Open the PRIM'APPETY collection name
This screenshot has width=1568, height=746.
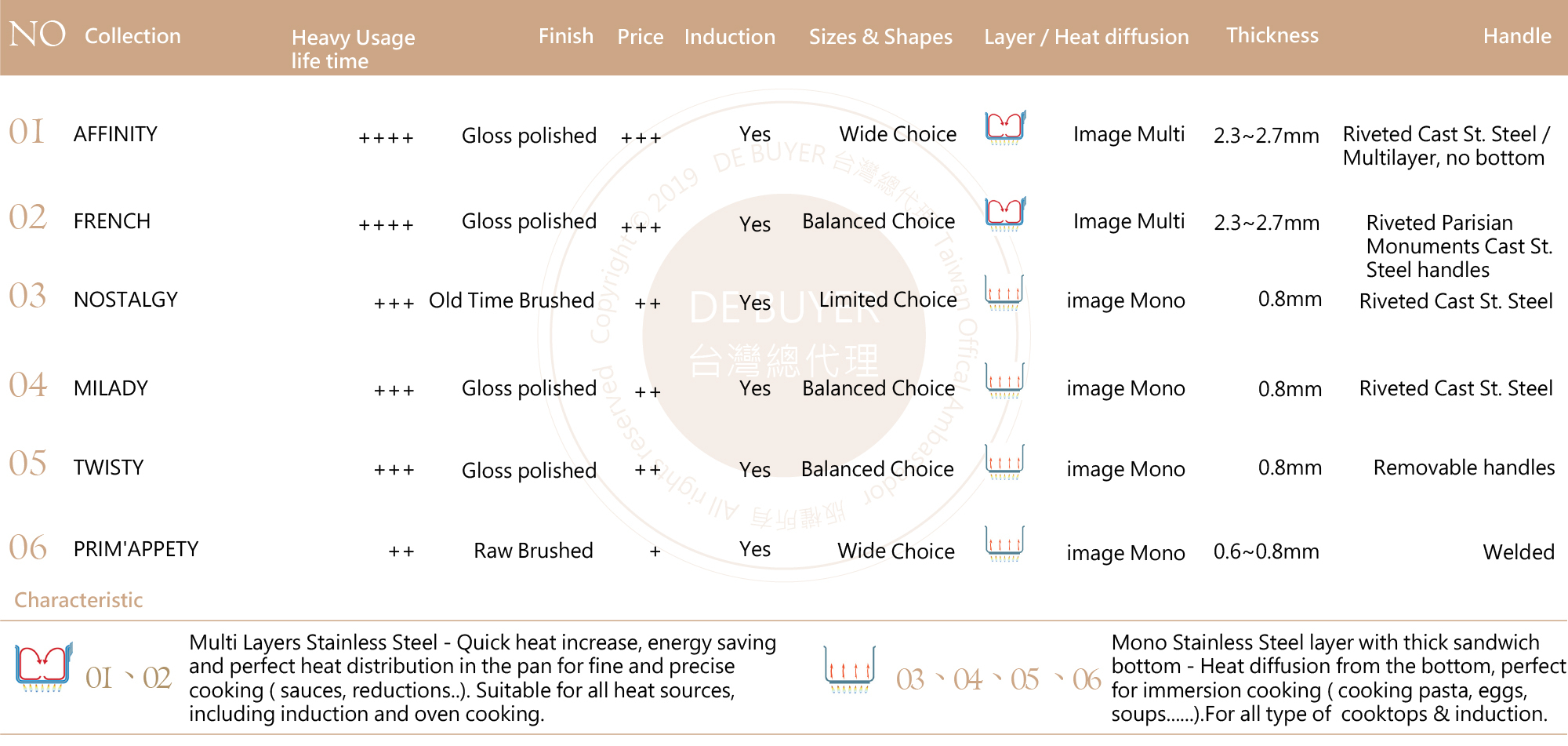pos(136,549)
